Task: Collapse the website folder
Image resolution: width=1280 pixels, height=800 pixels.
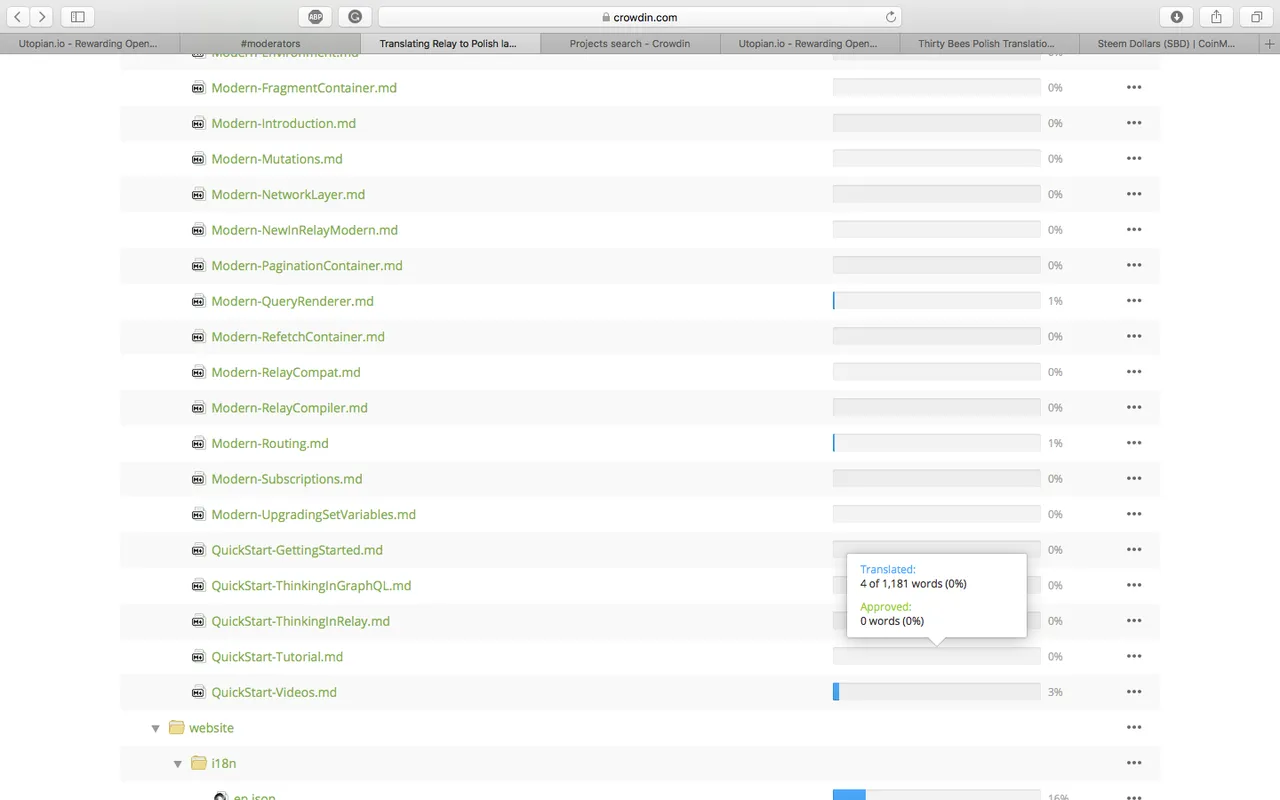Action: [x=155, y=728]
